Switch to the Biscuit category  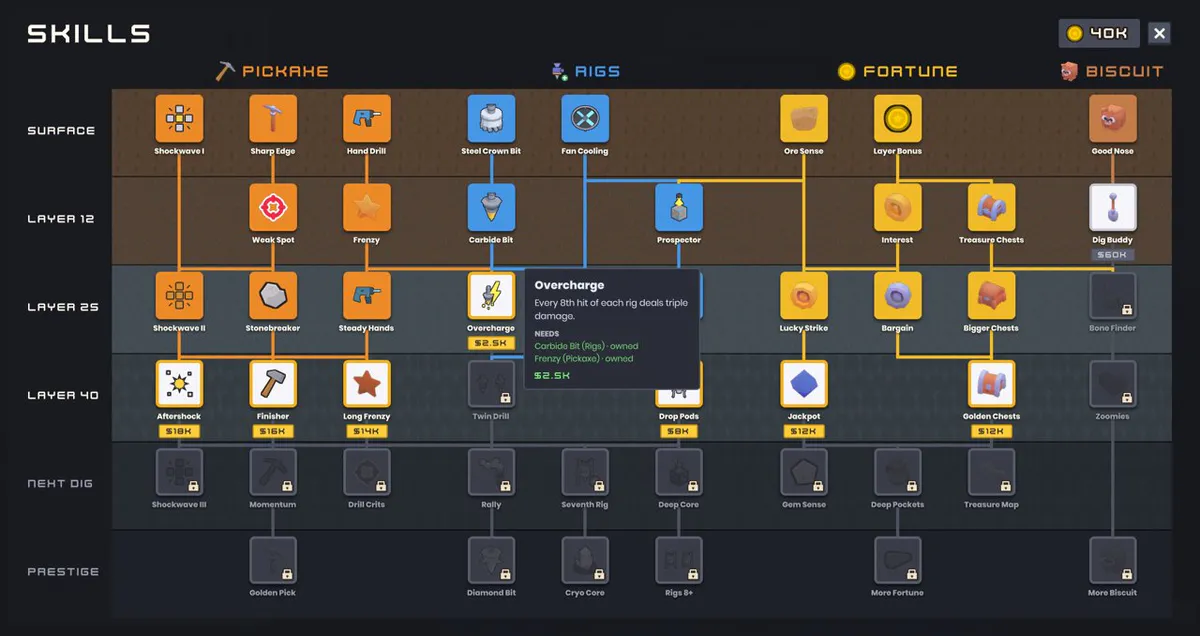point(1112,71)
